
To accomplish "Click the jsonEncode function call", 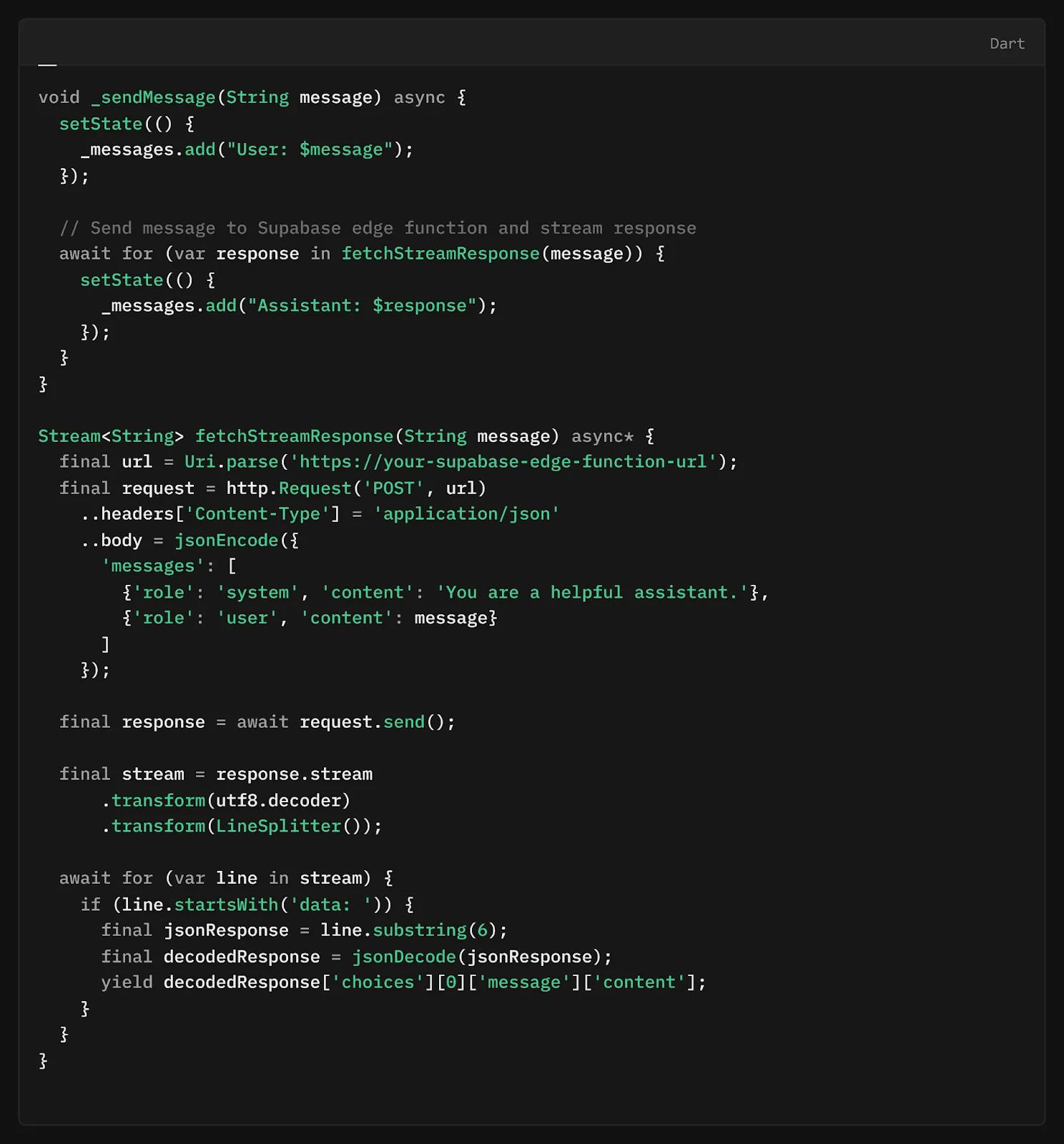I will pyautogui.click(x=226, y=541).
